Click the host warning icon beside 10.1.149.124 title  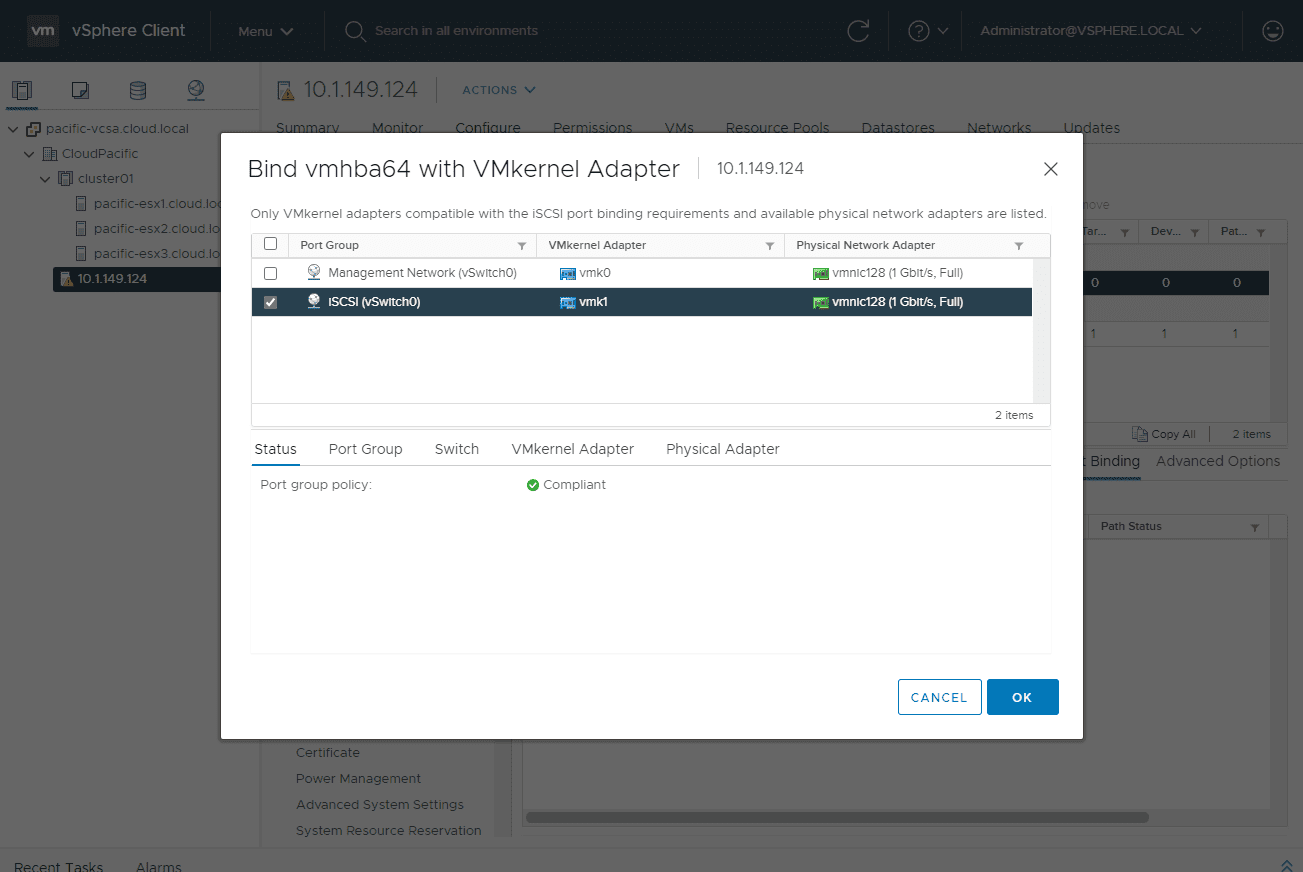point(285,90)
